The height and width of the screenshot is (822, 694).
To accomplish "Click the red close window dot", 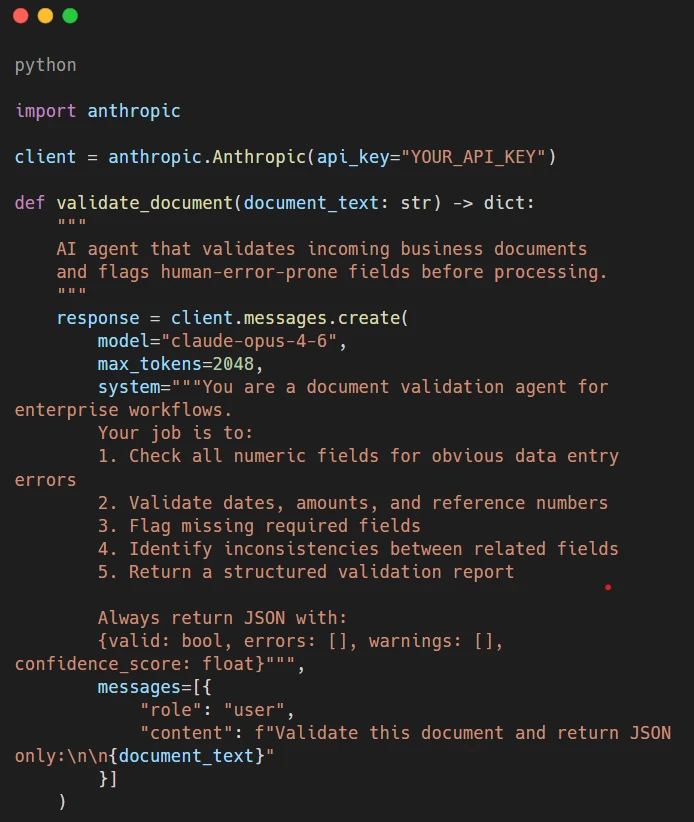I will (21, 16).
